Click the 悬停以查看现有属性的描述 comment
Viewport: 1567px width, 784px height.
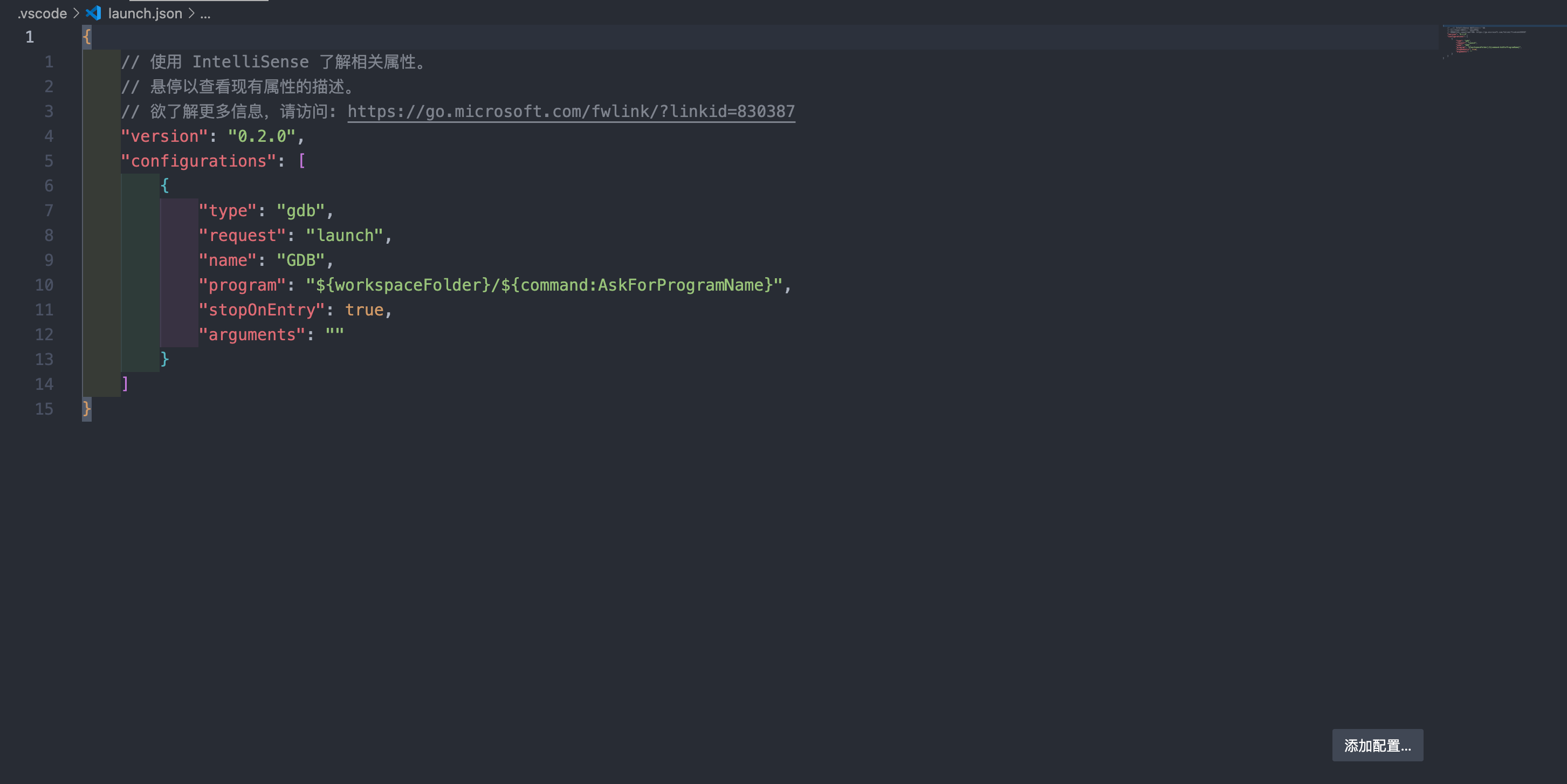[x=238, y=87]
